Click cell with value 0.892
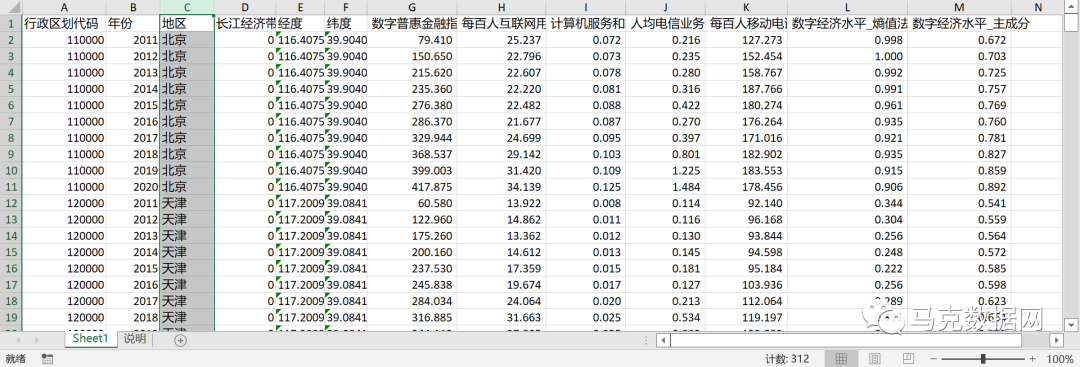The width and height of the screenshot is (1080, 367). tap(959, 187)
